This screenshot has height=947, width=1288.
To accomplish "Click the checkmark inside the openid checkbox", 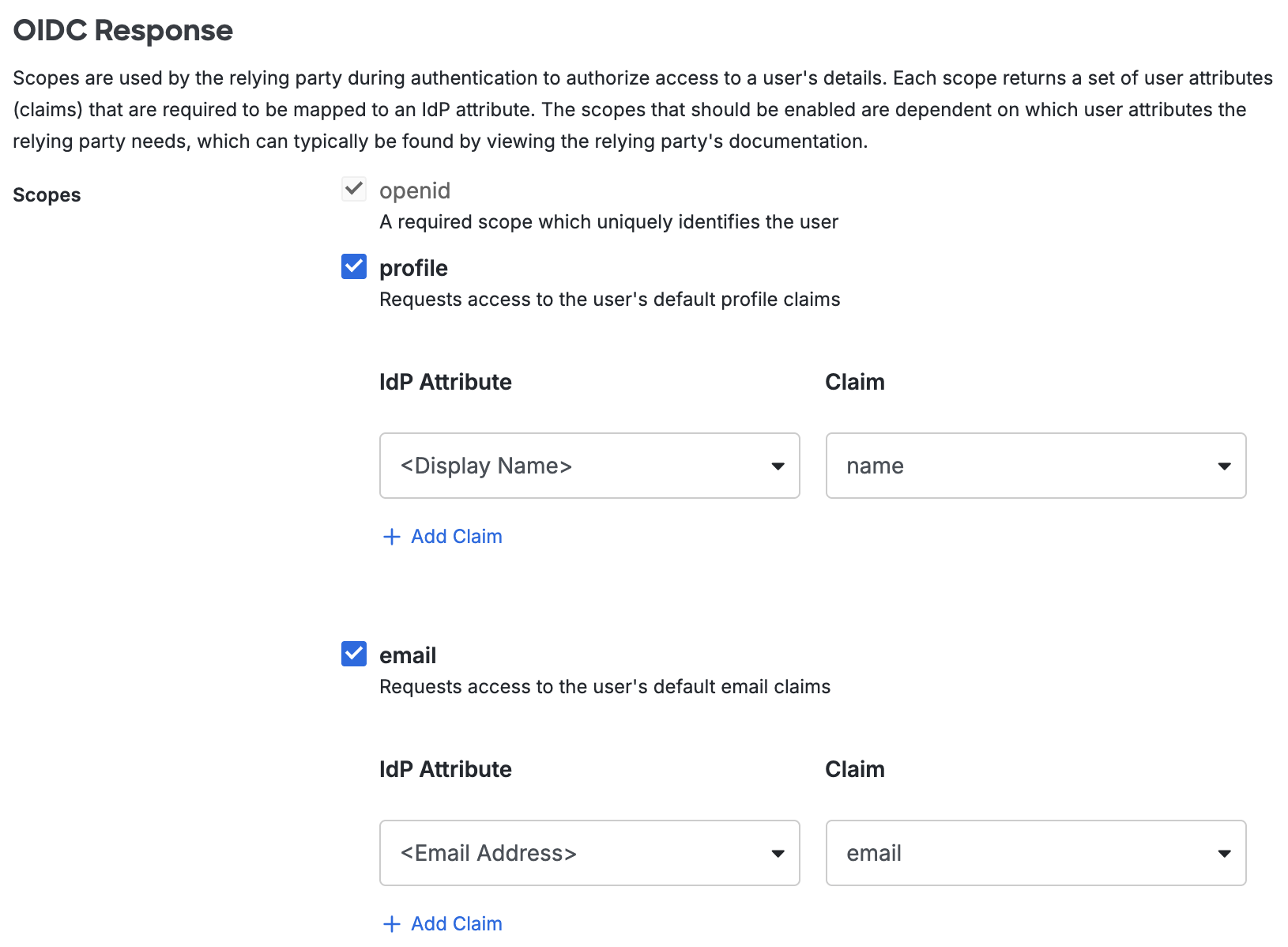I will 353,189.
